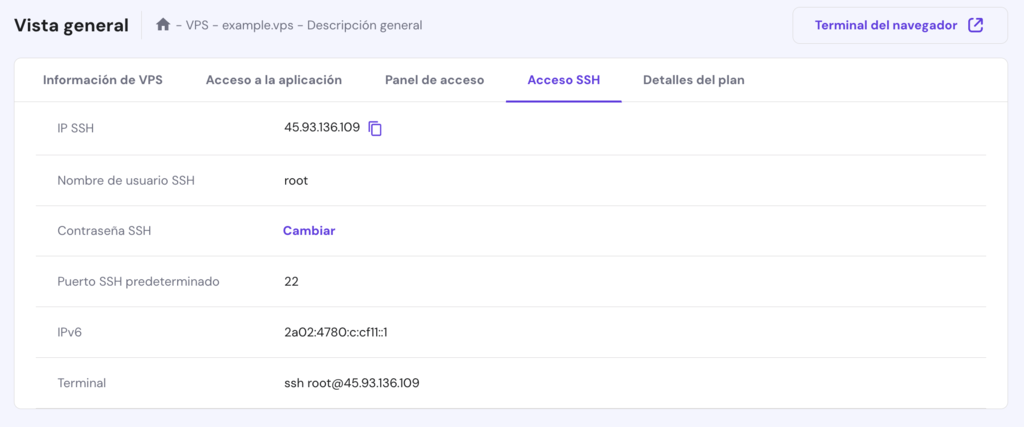Screen dimensions: 1024x427
Task: Click the VPS breadcrumb item
Action: click(199, 25)
